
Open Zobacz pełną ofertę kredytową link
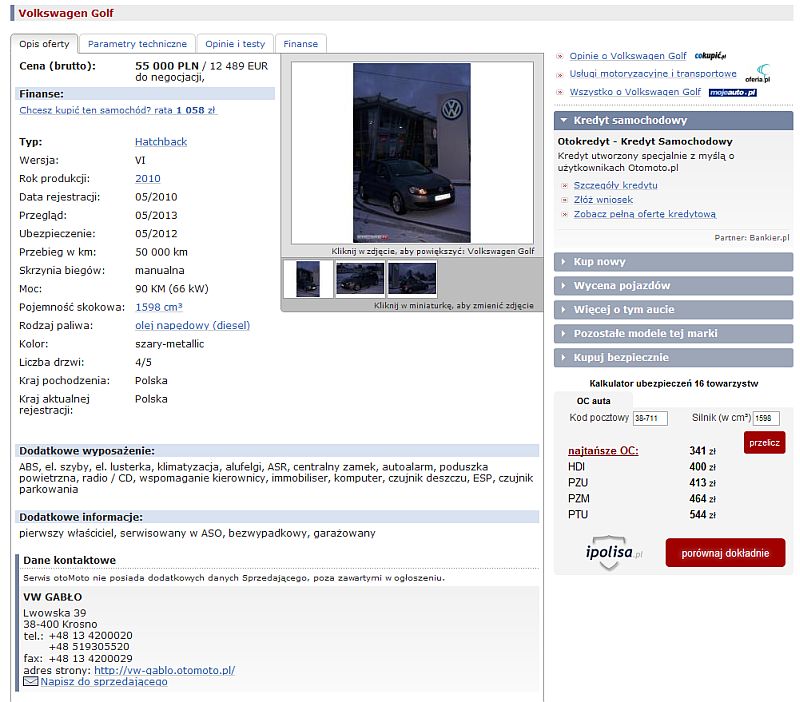tap(644, 214)
